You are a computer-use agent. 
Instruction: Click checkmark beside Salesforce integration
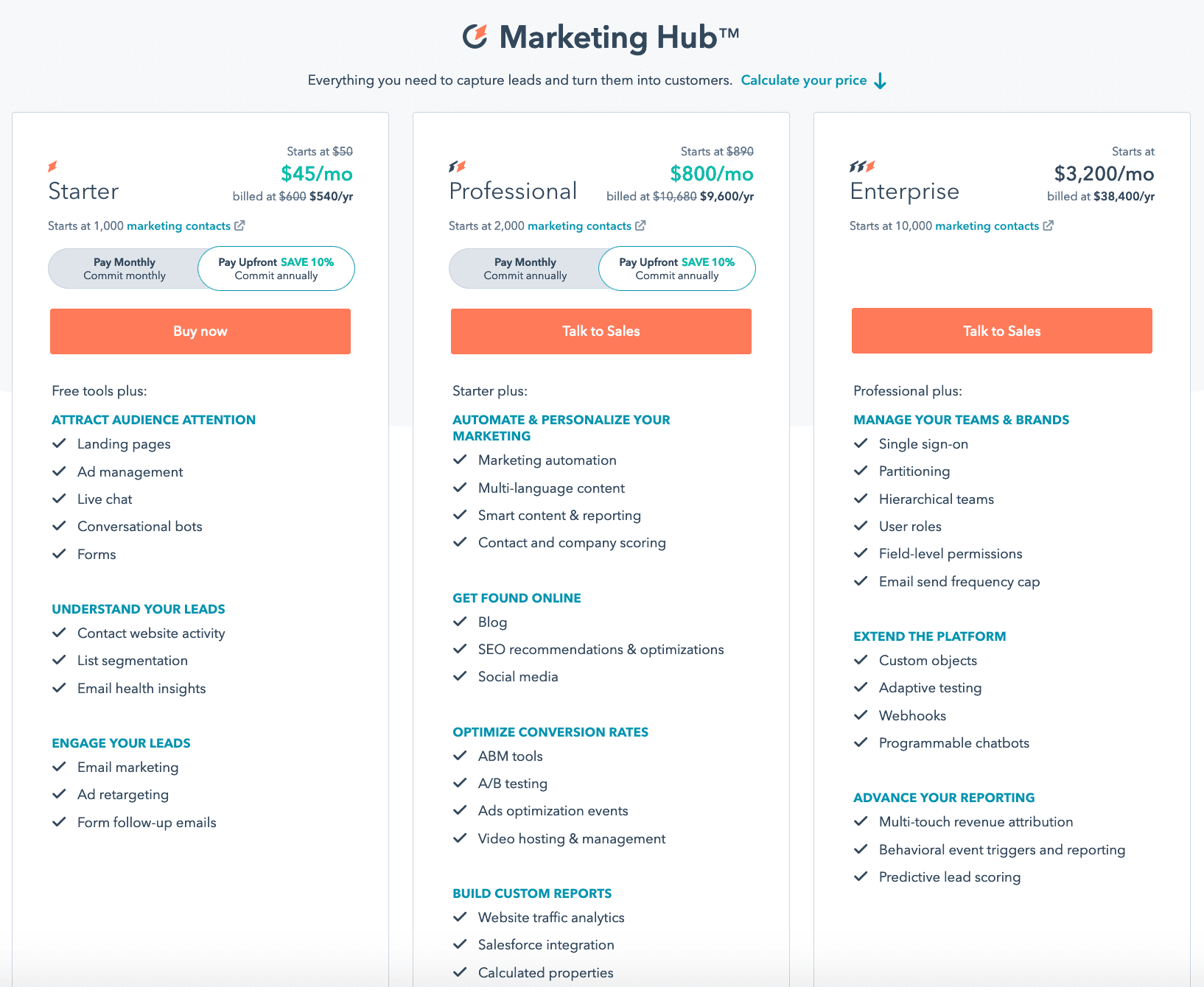(460, 944)
